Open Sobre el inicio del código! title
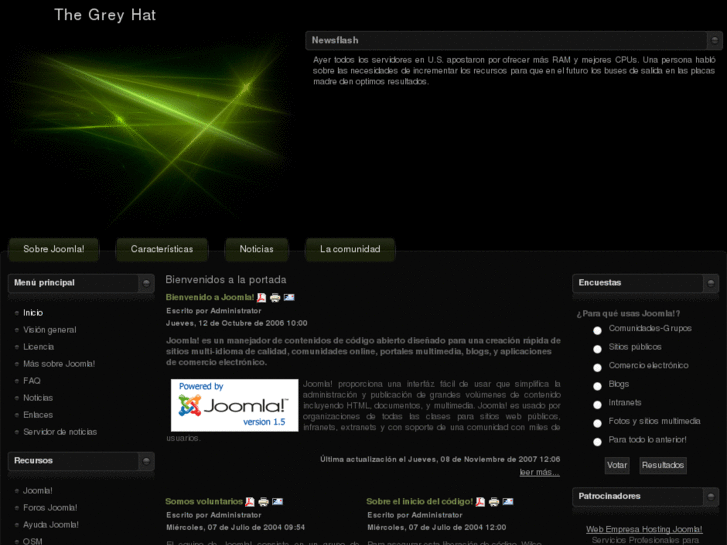727x545 pixels. [420, 501]
